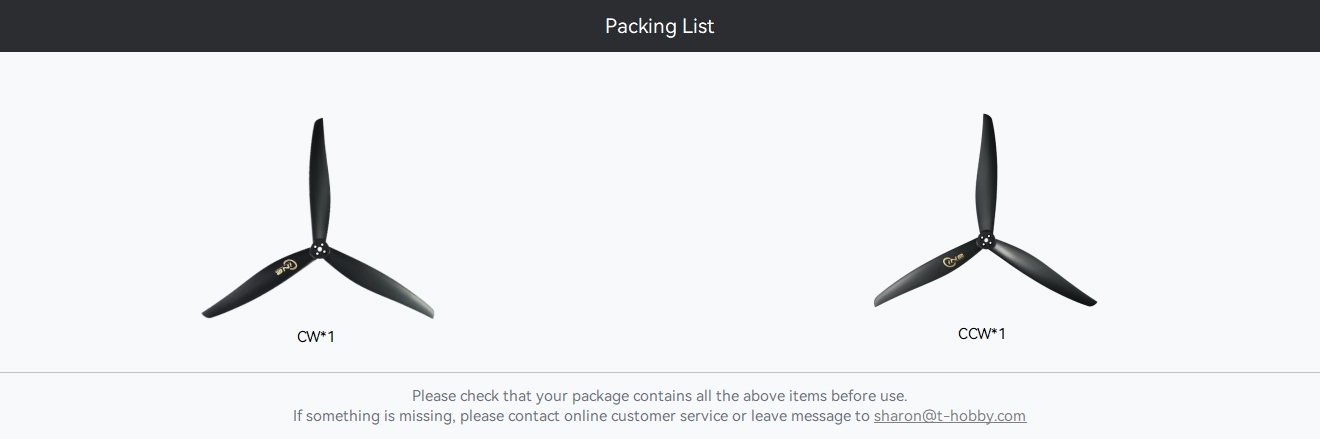Click the Packing List header title
1320x439 pixels.
click(x=659, y=26)
